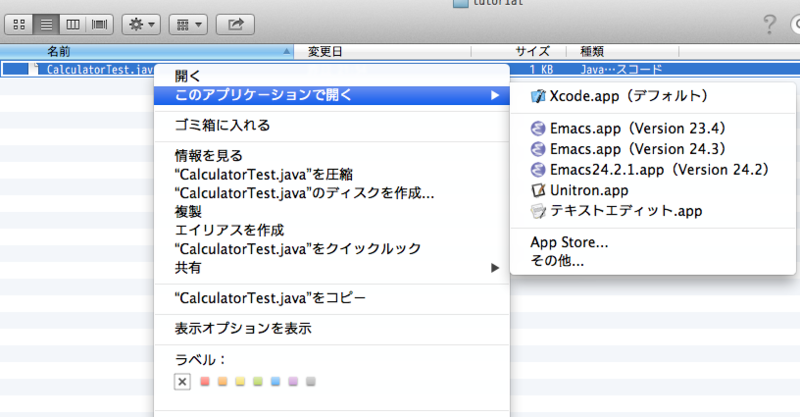Open the gear action menu
800x417 pixels.
click(141, 24)
